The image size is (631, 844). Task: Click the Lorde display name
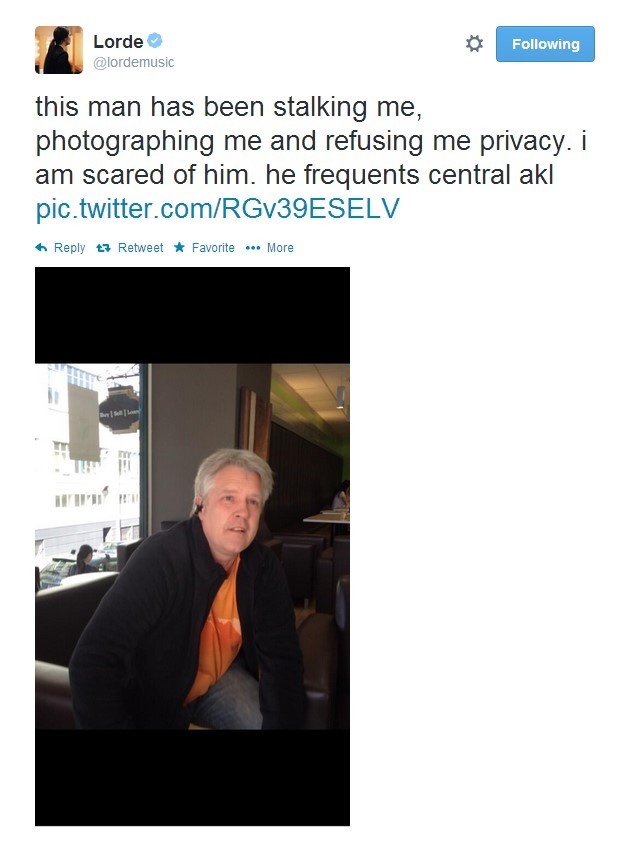pyautogui.click(x=118, y=41)
